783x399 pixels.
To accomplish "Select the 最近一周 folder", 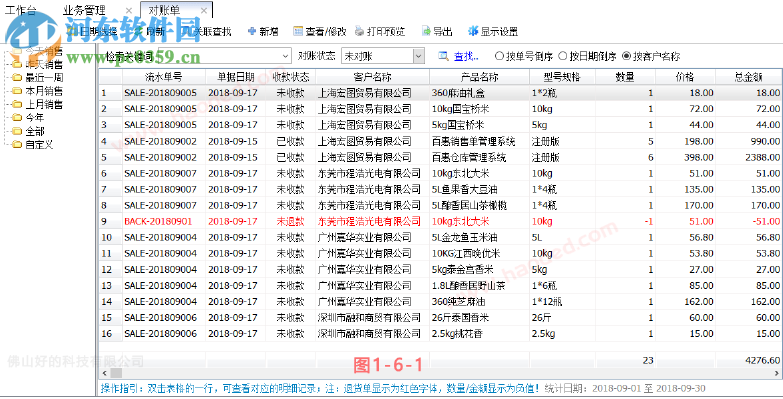I will tap(44, 77).
